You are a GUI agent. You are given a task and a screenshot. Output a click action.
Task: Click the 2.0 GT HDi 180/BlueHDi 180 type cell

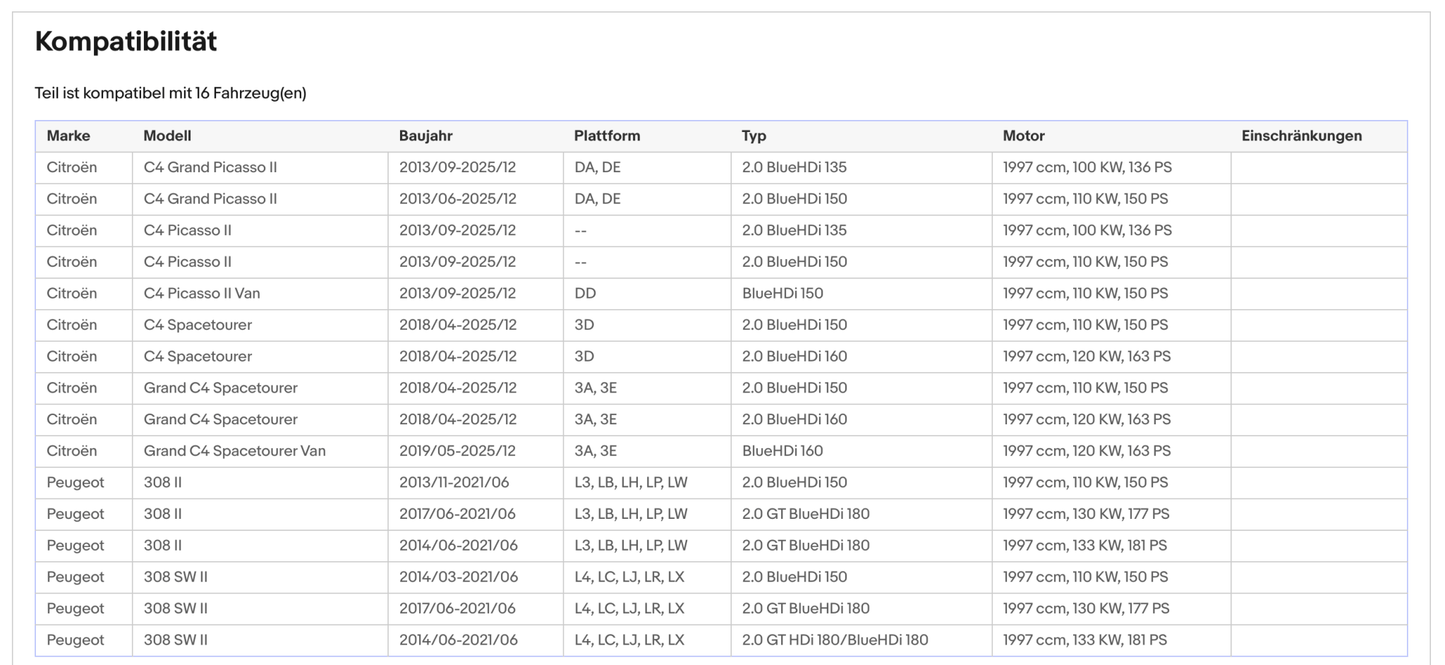(835, 640)
